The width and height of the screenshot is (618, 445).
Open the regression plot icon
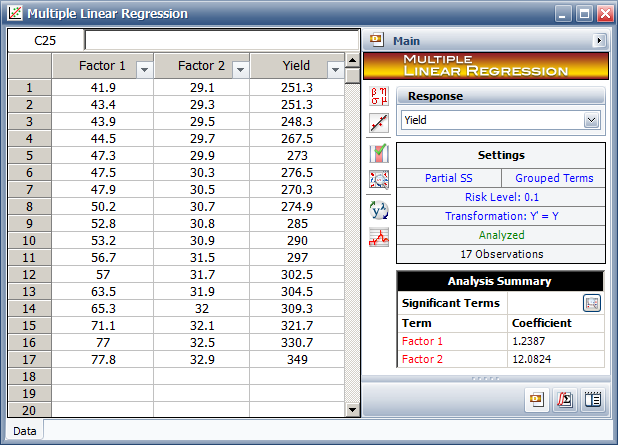point(379,123)
